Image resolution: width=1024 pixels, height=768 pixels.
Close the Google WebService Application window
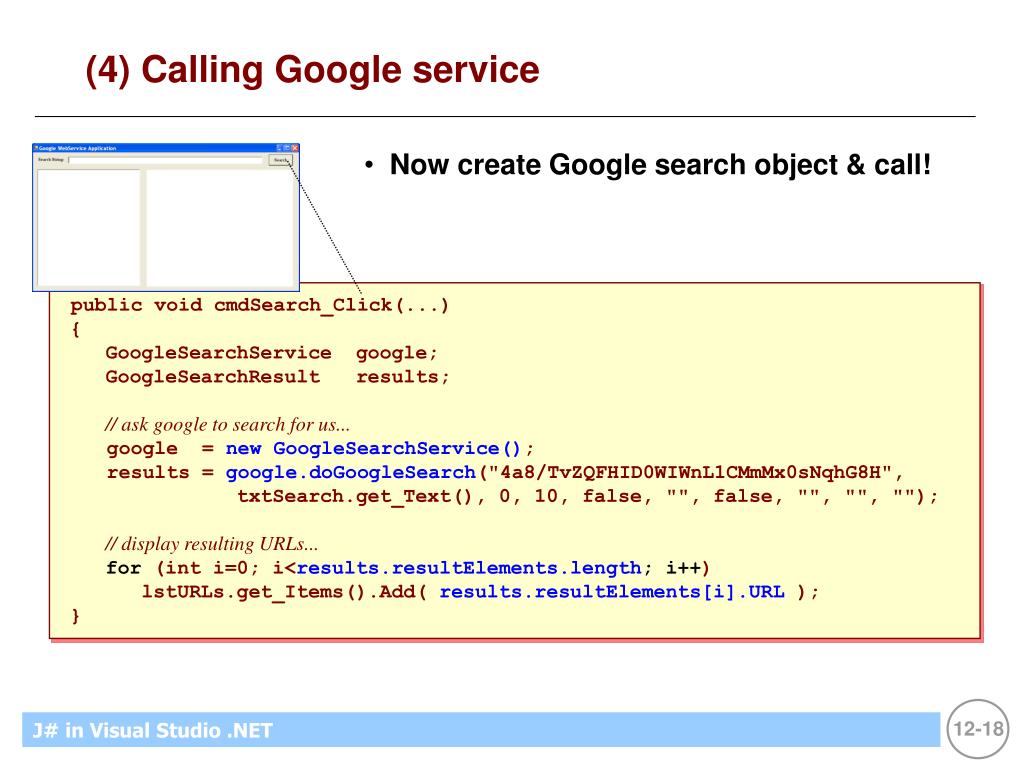[295, 148]
